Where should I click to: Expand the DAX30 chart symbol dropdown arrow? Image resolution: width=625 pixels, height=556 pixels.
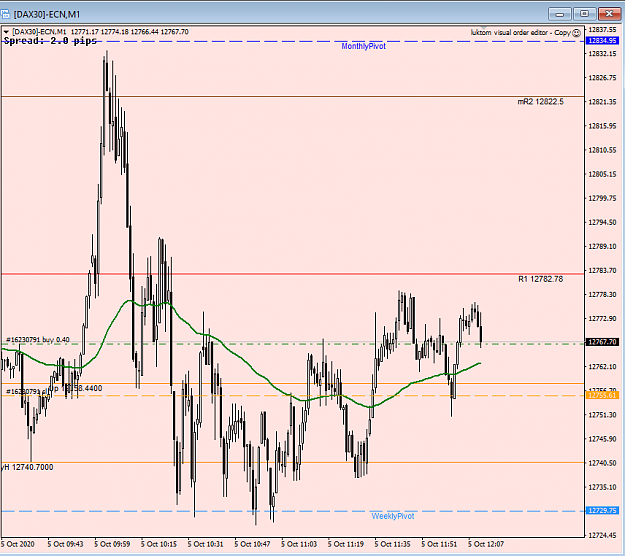(6, 32)
